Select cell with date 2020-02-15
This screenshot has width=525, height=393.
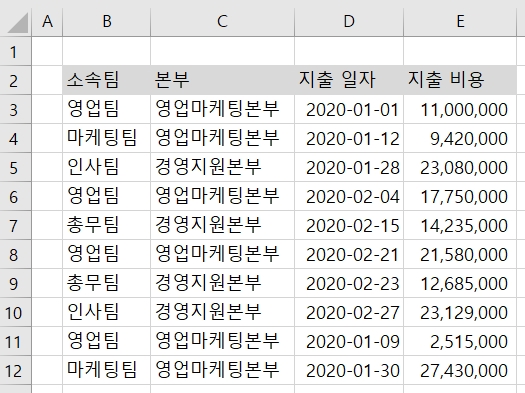[x=349, y=225]
